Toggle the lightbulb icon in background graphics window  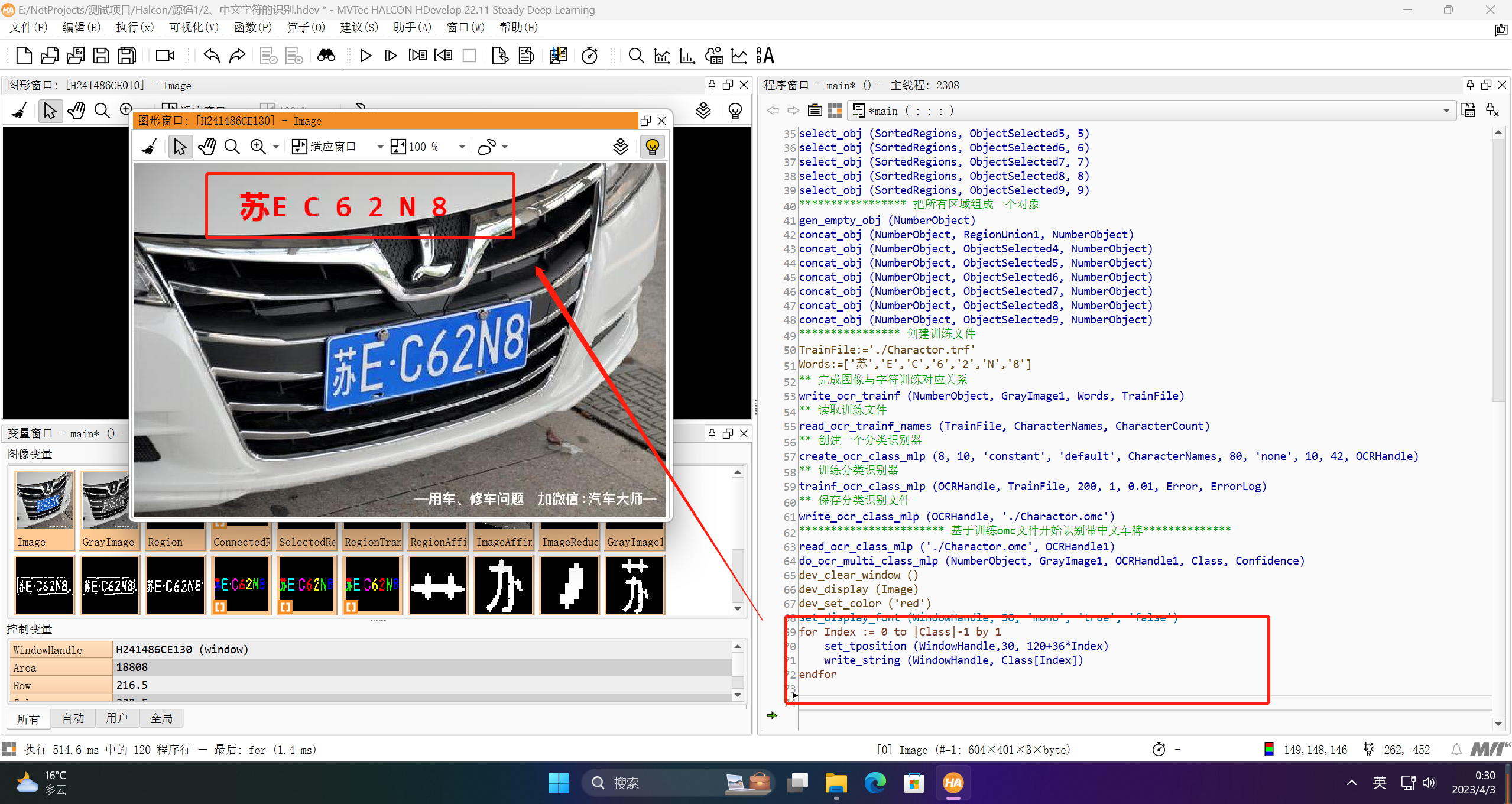735,111
